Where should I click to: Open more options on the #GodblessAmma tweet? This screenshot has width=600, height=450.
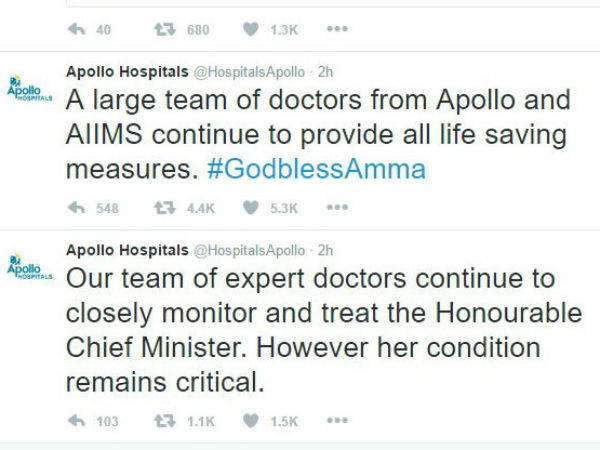coord(337,207)
